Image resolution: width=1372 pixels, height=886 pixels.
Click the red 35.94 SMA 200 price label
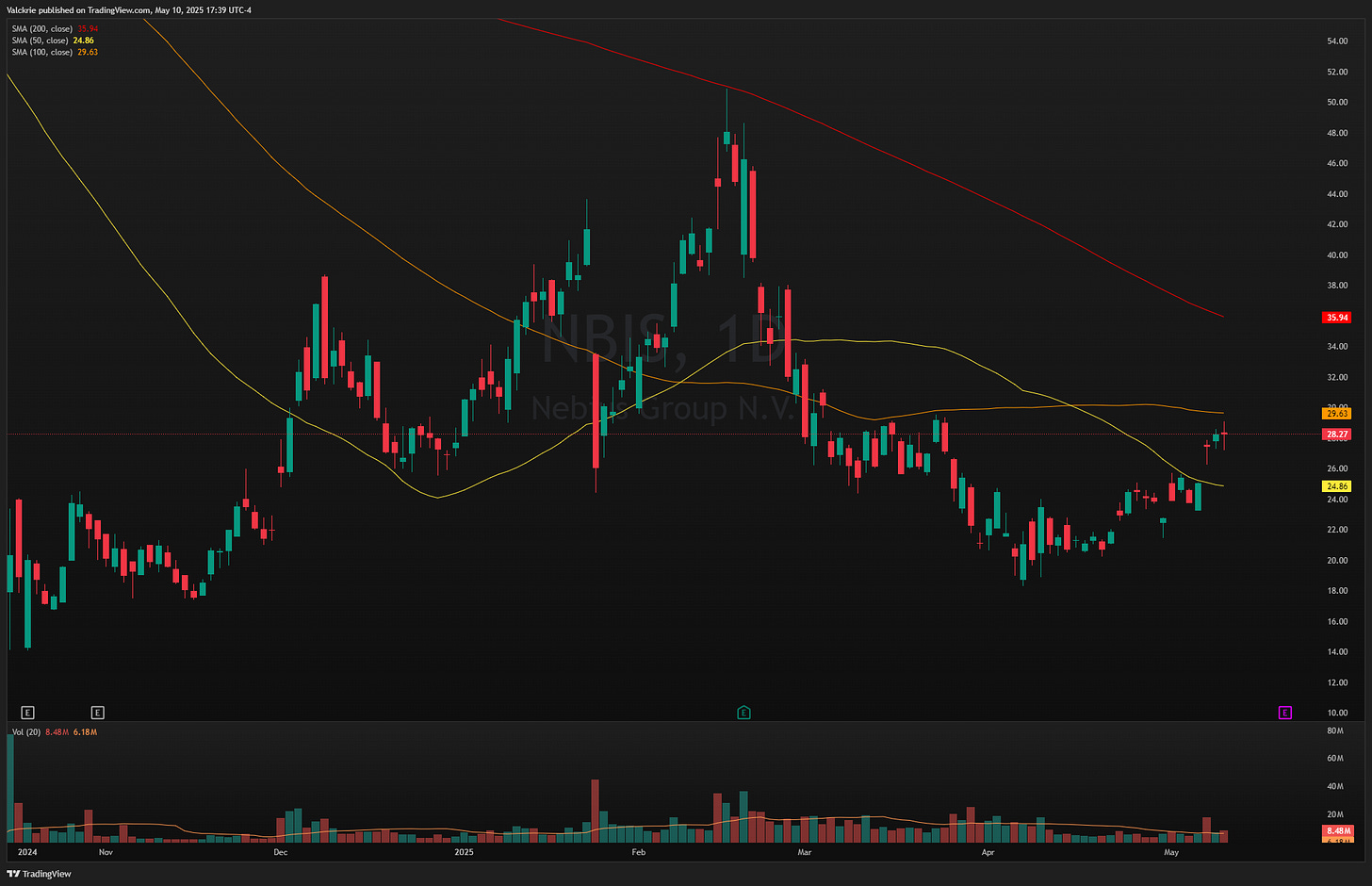(x=1337, y=318)
